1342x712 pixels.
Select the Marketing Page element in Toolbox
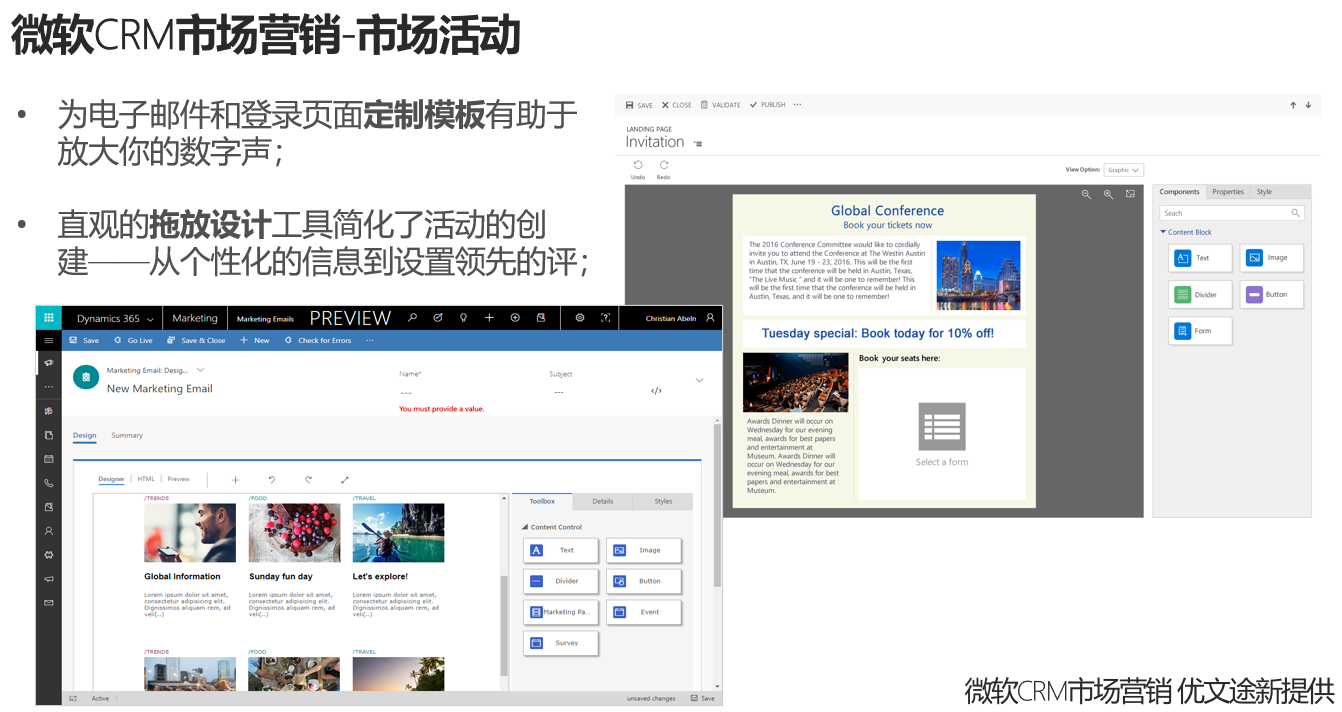tap(561, 612)
